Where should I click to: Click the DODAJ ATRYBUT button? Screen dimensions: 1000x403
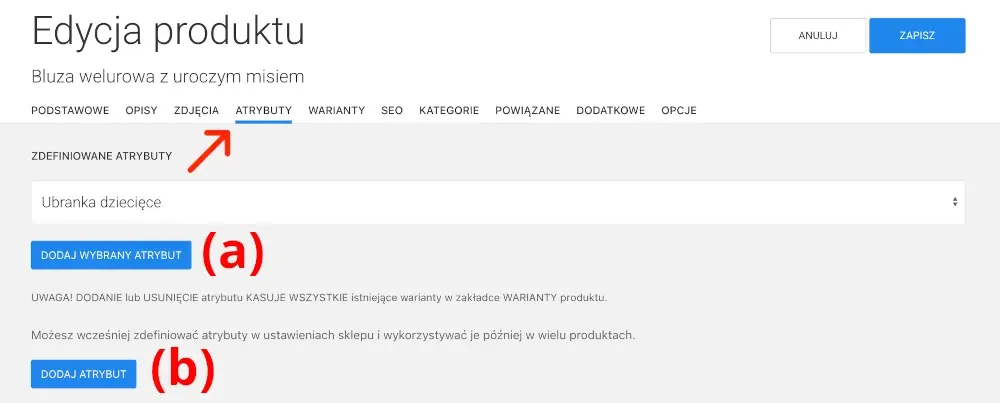[x=83, y=374]
